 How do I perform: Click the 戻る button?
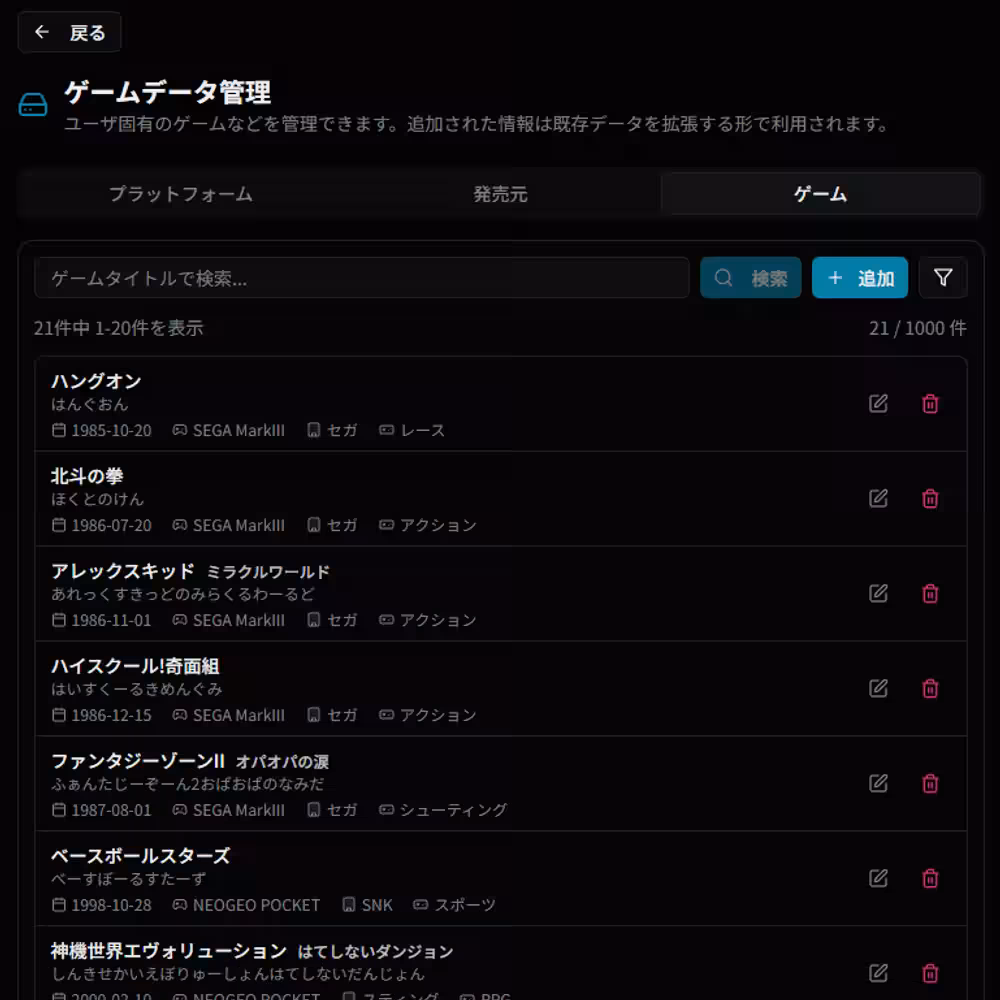point(70,32)
